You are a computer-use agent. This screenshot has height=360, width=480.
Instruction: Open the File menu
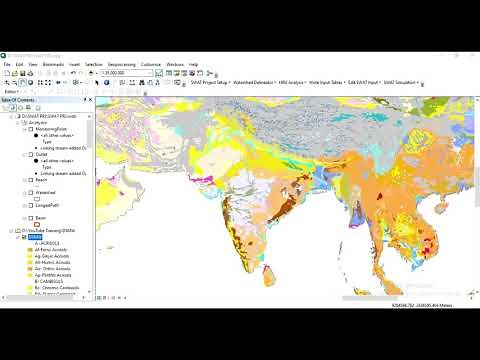pyautogui.click(x=7, y=64)
